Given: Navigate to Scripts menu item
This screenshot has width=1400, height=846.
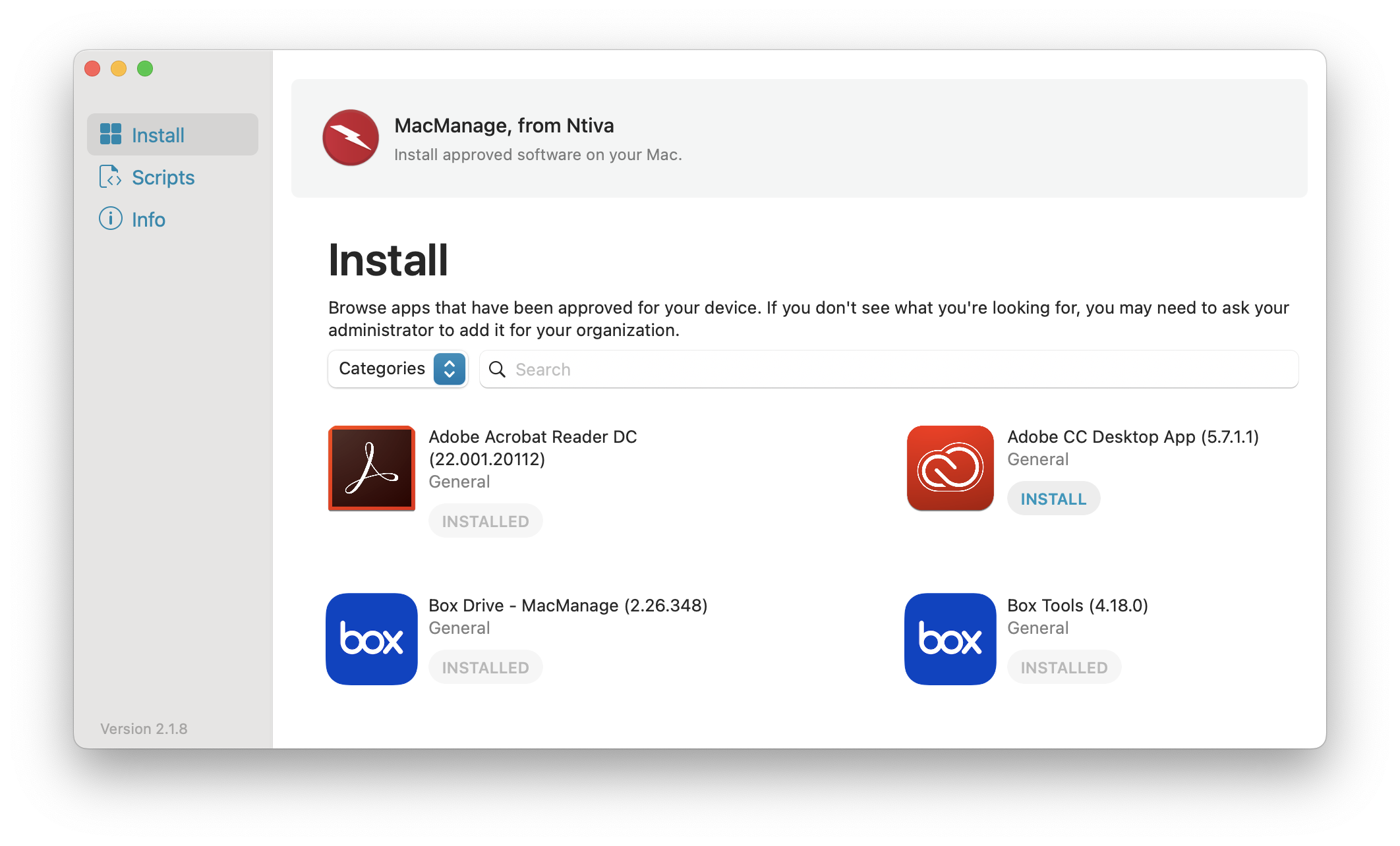Looking at the screenshot, I should [163, 177].
